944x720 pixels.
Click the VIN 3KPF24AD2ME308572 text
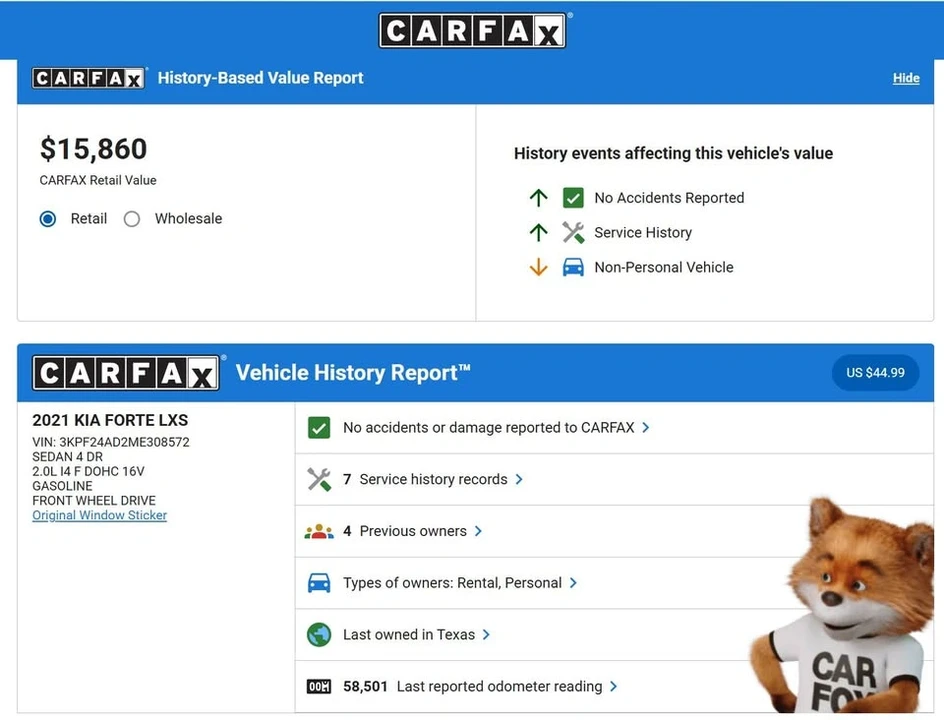coord(111,442)
